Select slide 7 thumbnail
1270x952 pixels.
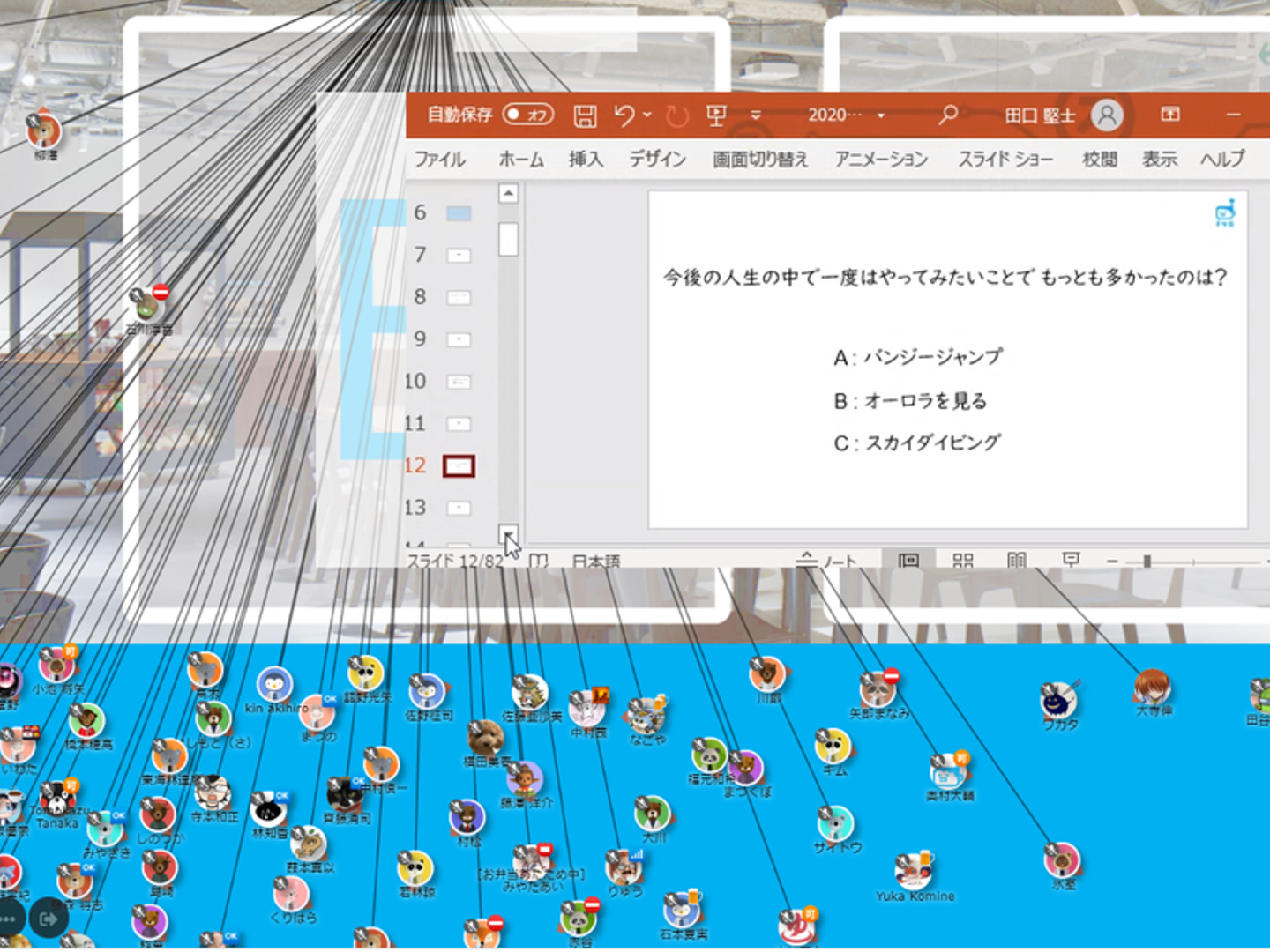point(459,256)
